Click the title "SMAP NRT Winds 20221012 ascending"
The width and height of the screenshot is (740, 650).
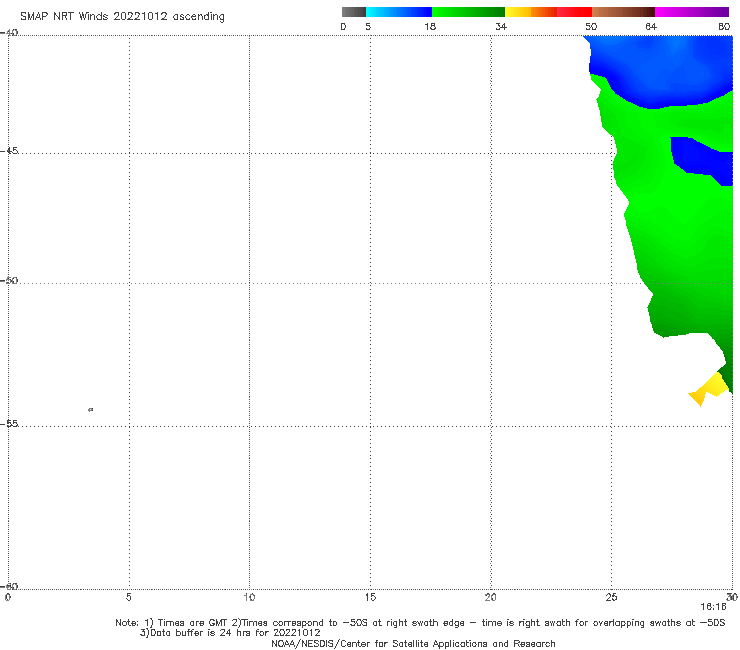point(122,16)
